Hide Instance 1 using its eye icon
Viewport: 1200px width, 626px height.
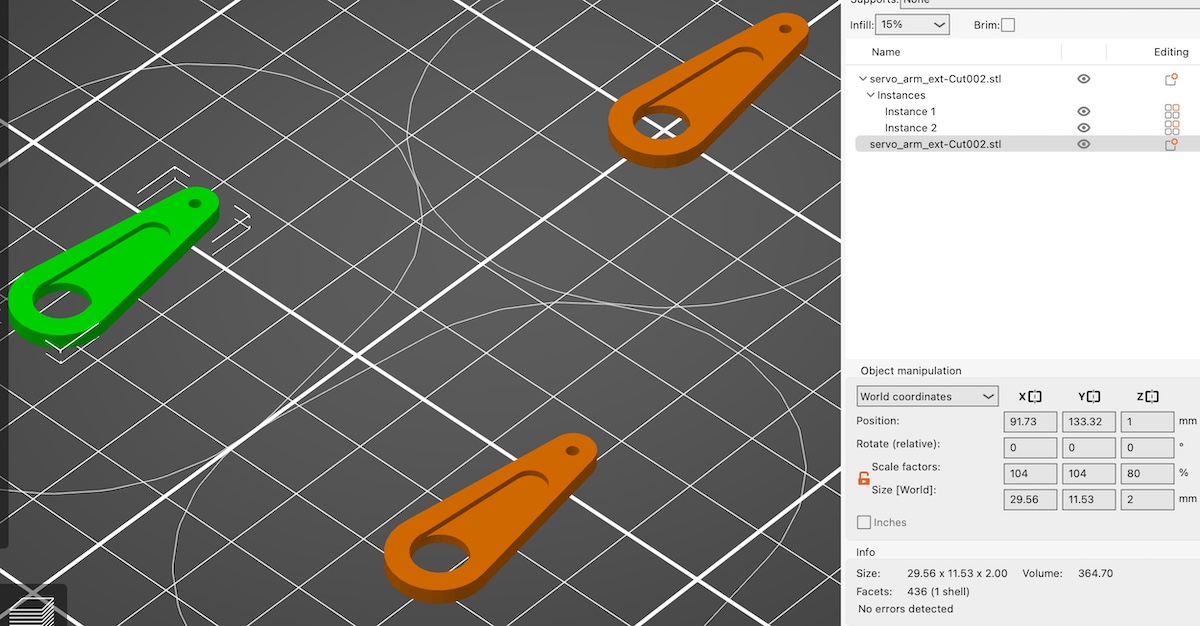click(x=1084, y=112)
